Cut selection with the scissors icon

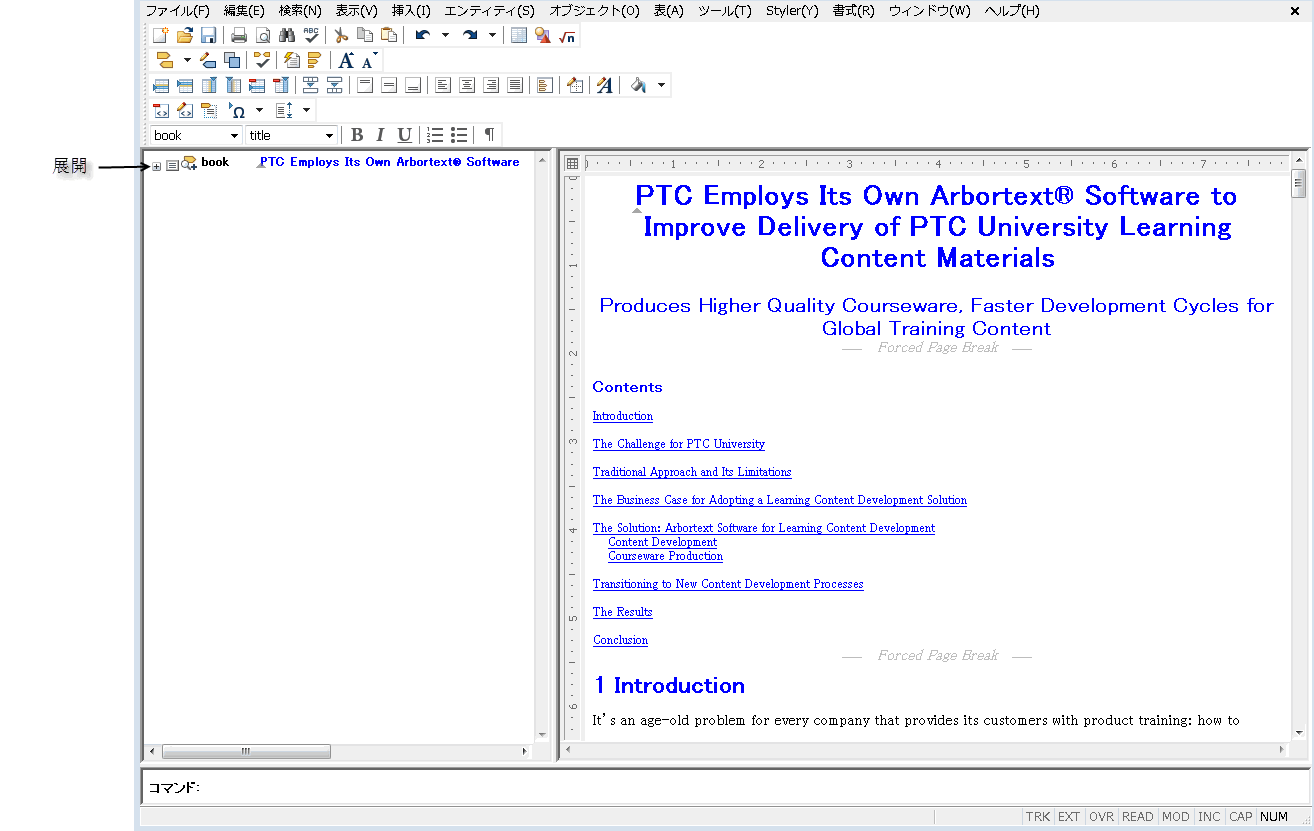pos(342,36)
